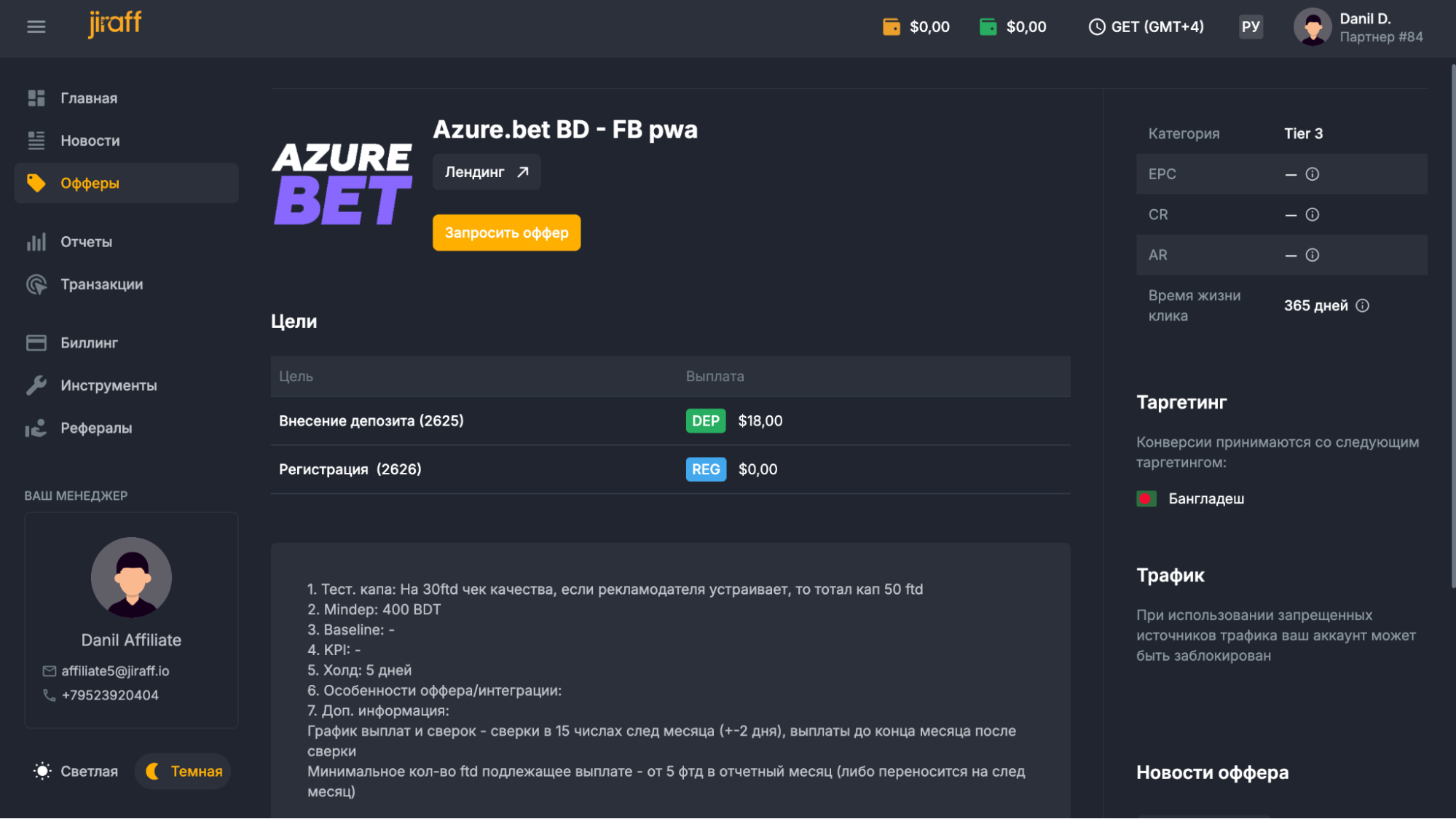Screen dimensions: 1456x819
Task: Click the Биллинг card icon
Action: coord(36,342)
